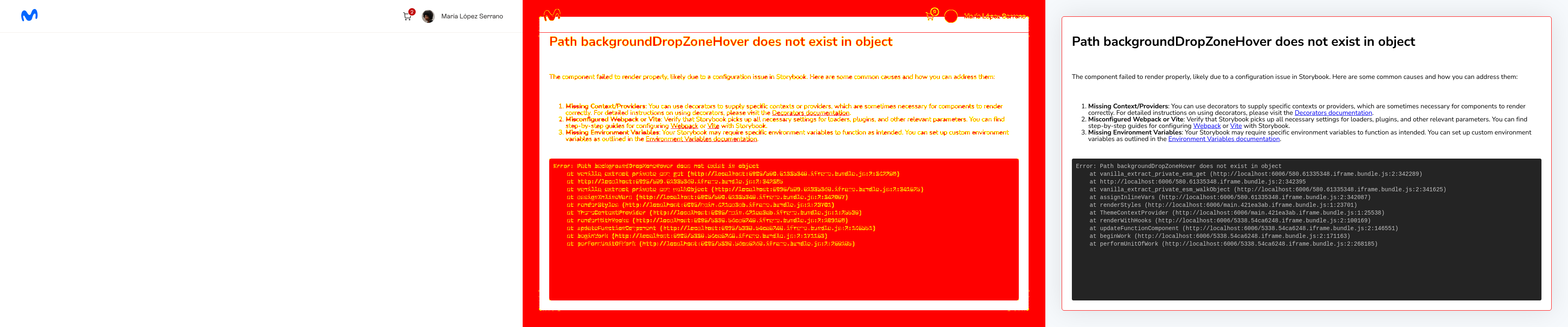Viewport: 1568px width, 327px height.
Task: Click the Decorators documentation link in the red diff
Action: [810, 113]
